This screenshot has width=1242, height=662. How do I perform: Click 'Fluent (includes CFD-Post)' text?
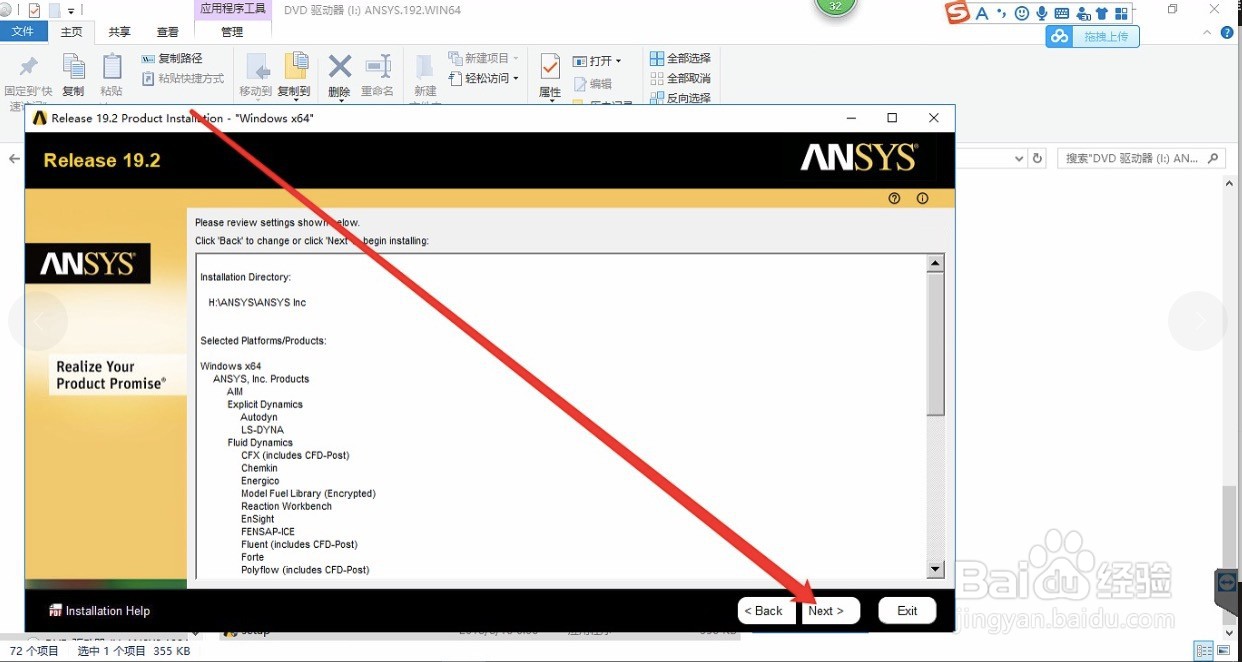(299, 544)
